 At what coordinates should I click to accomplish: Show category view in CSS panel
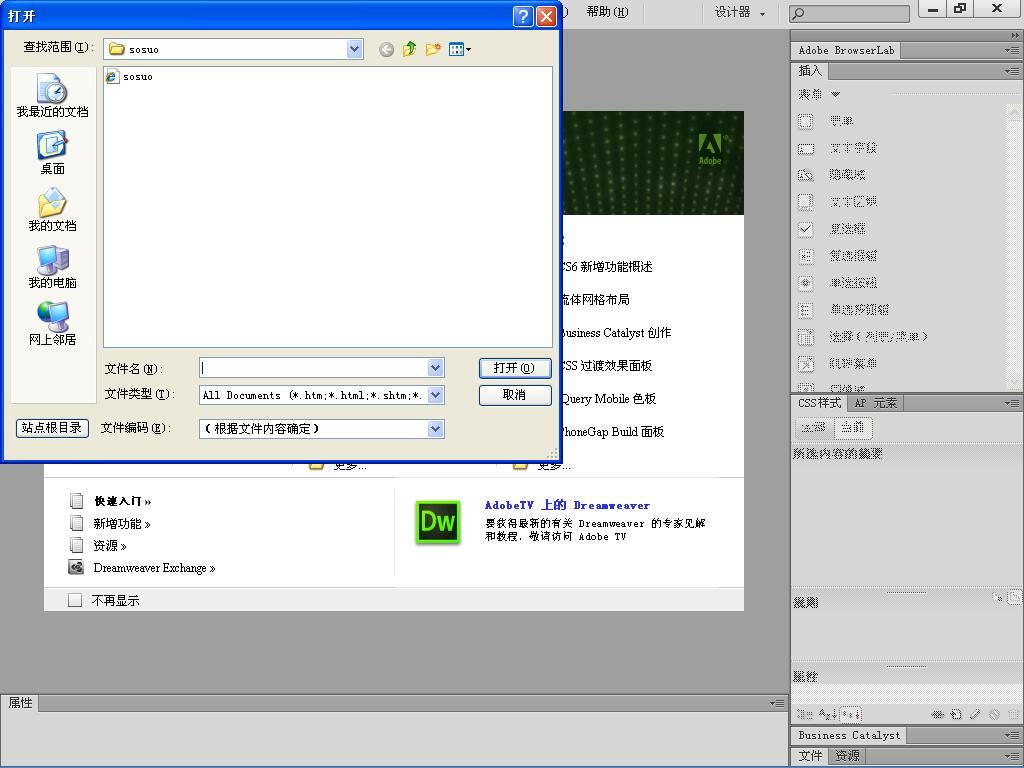pos(805,714)
